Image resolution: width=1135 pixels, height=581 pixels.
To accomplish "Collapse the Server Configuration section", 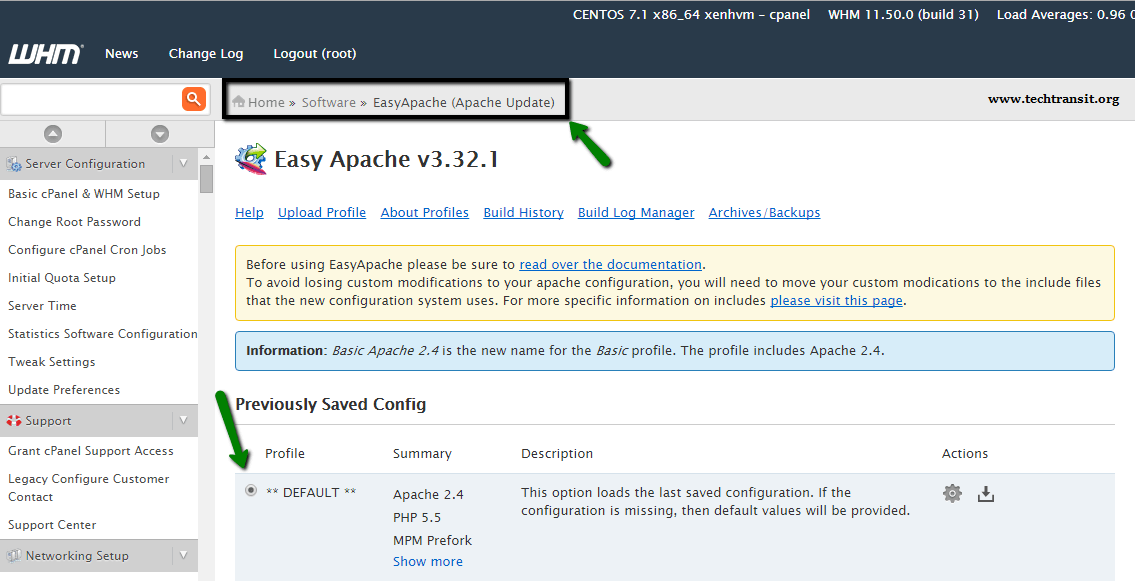I will (x=184, y=164).
